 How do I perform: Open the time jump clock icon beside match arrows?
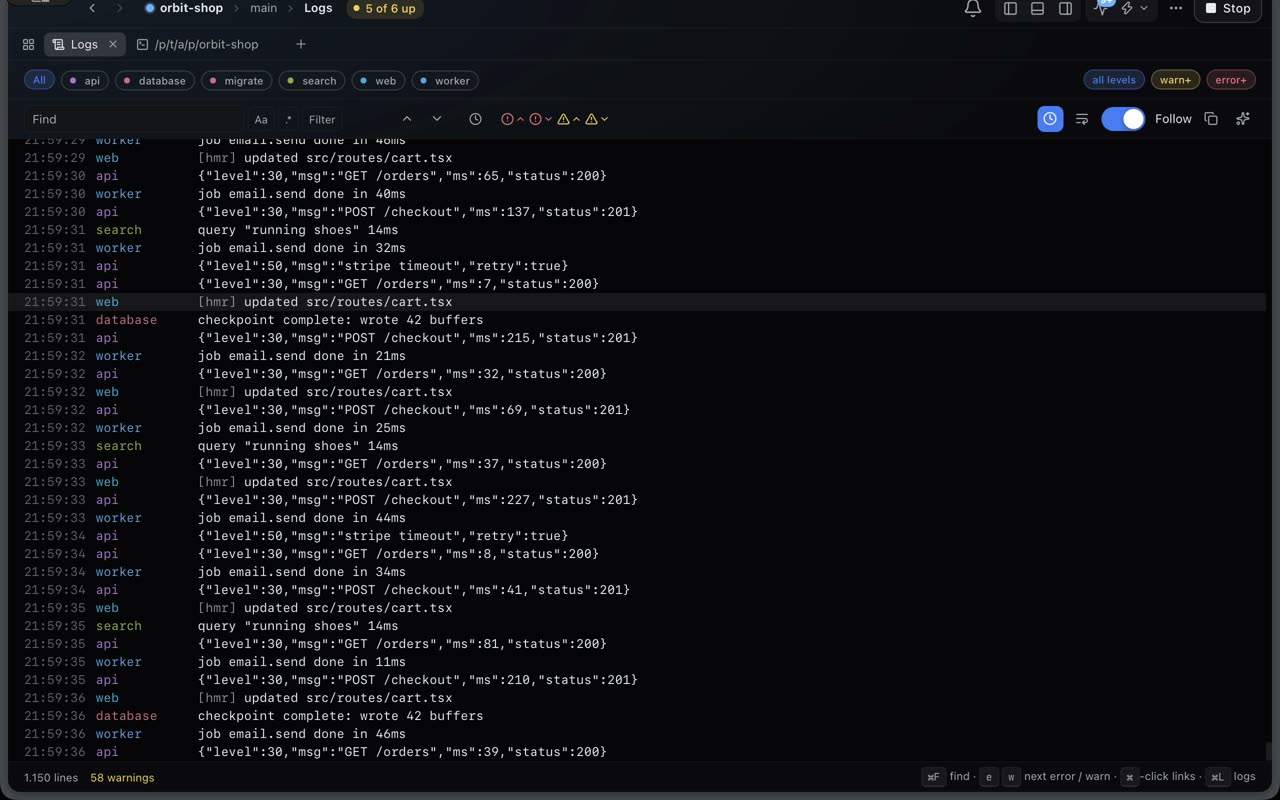click(x=475, y=119)
